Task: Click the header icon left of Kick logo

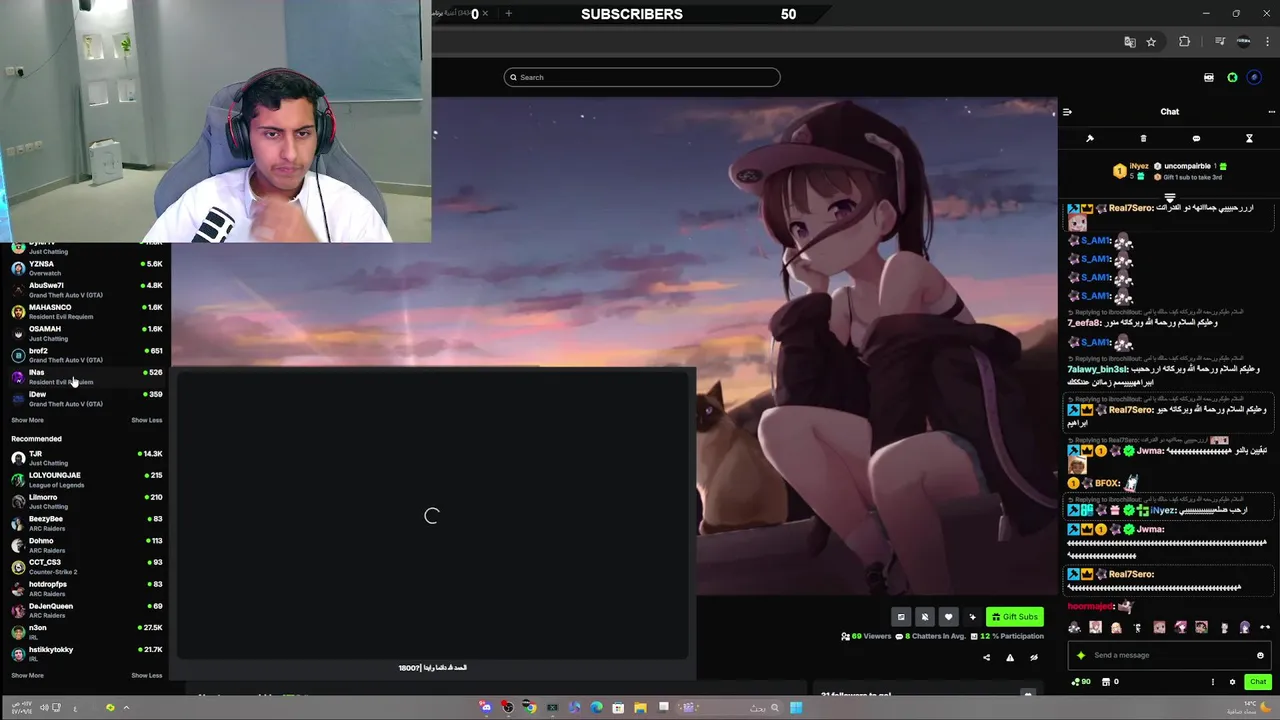Action: [x=1209, y=77]
